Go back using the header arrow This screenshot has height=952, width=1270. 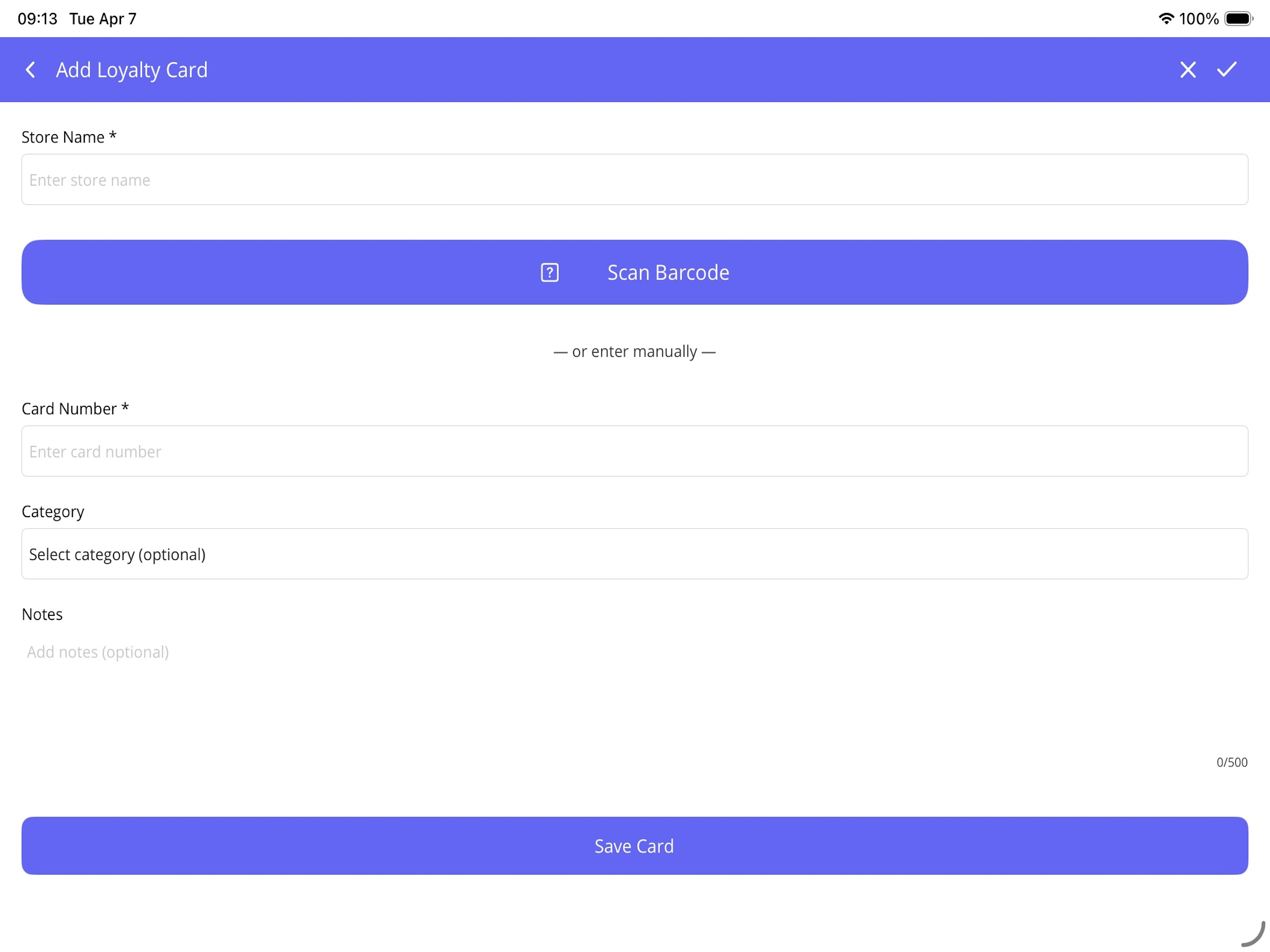[x=30, y=70]
